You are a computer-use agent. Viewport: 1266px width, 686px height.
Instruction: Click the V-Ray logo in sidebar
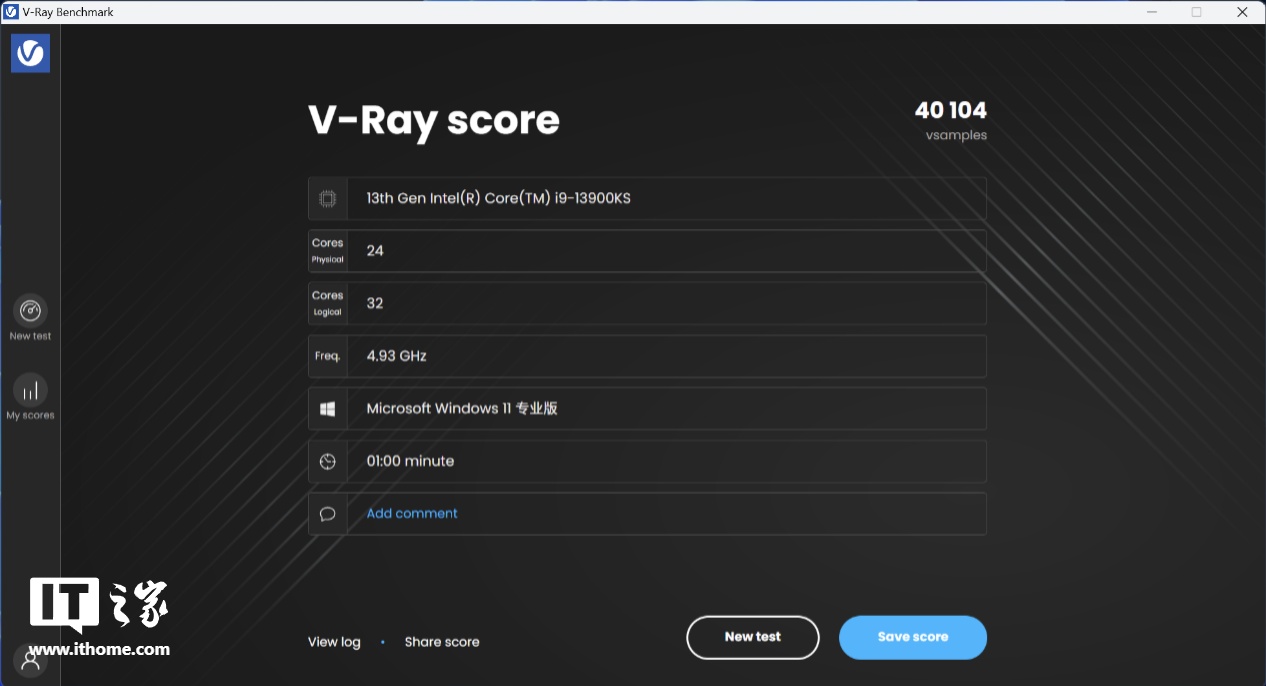(30, 53)
